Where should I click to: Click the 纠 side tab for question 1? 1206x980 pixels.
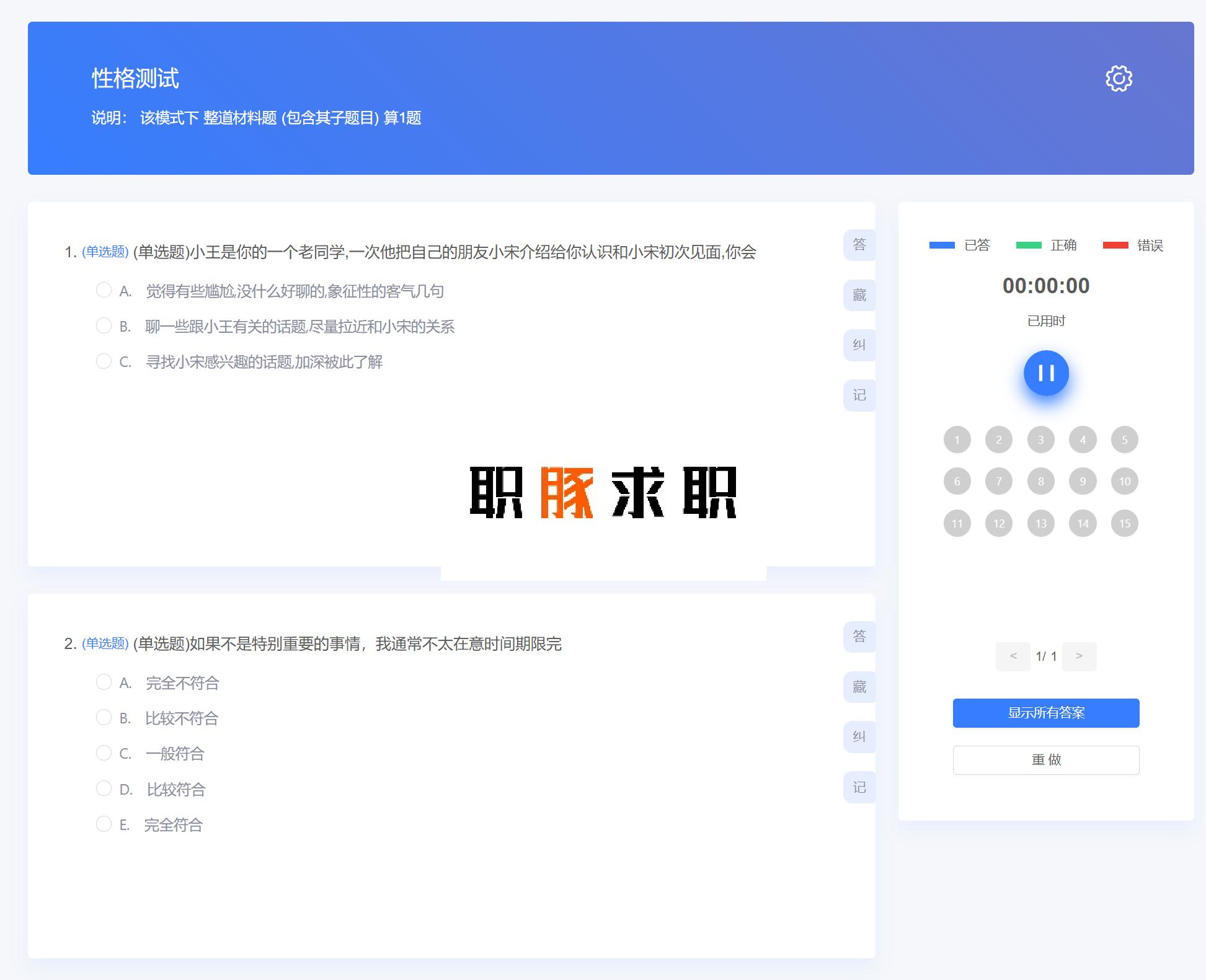859,345
